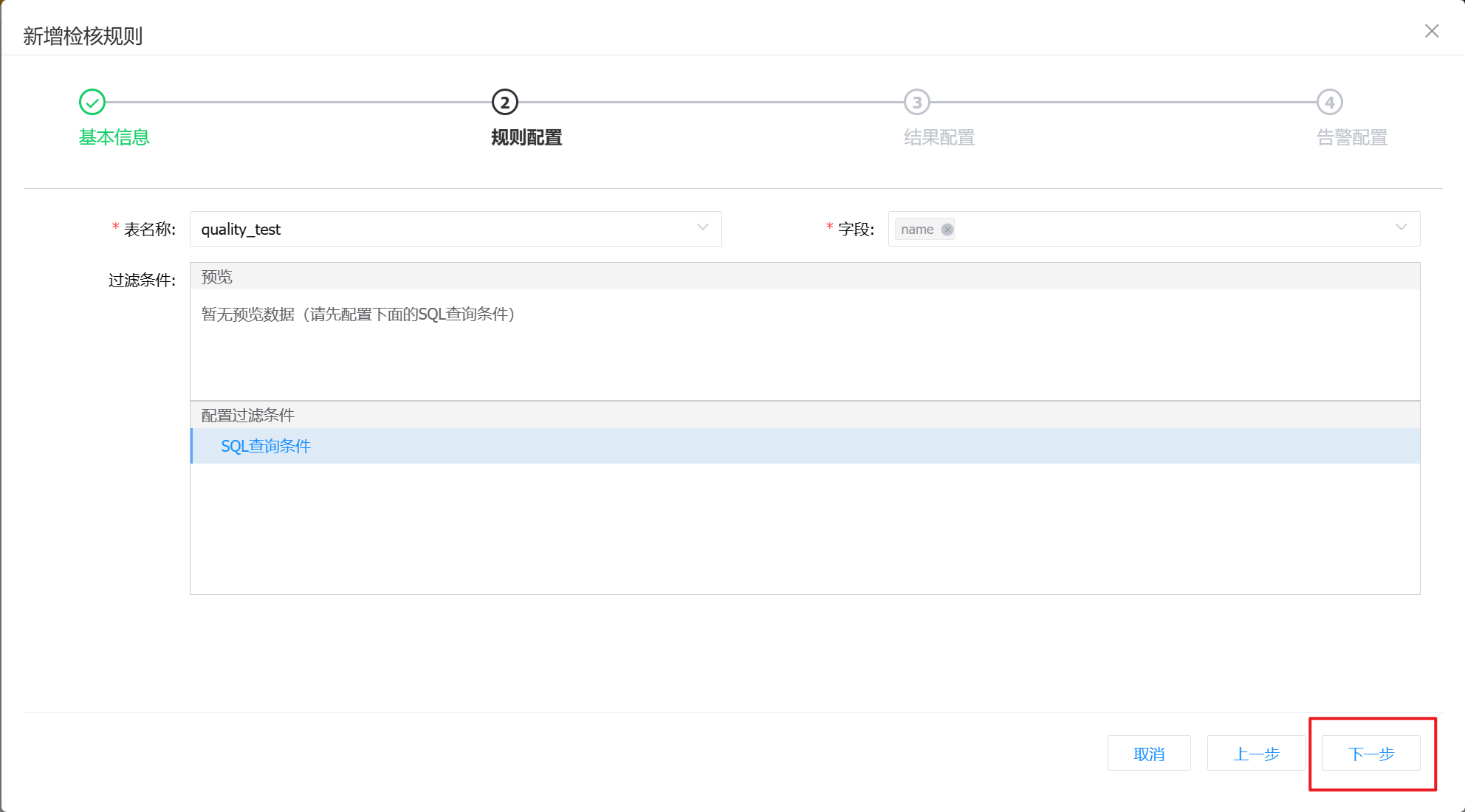Viewport: 1465px width, 812px height.
Task: Remove the name field tag
Action: click(x=947, y=230)
